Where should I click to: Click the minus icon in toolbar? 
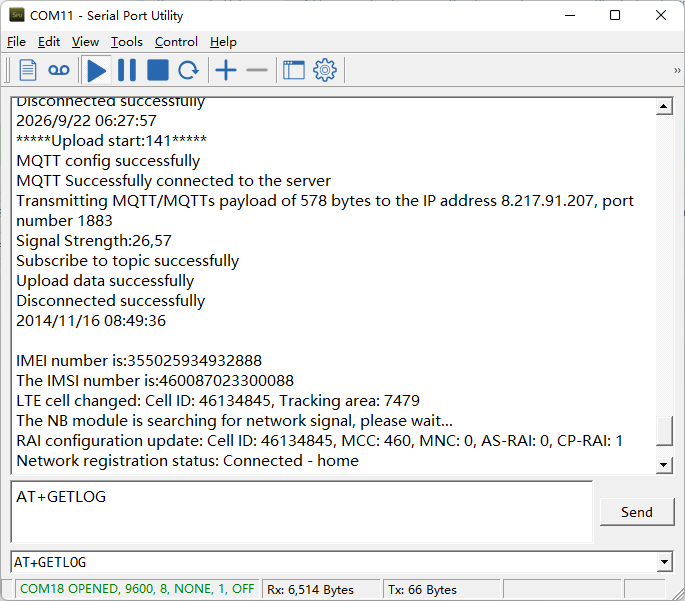click(257, 70)
